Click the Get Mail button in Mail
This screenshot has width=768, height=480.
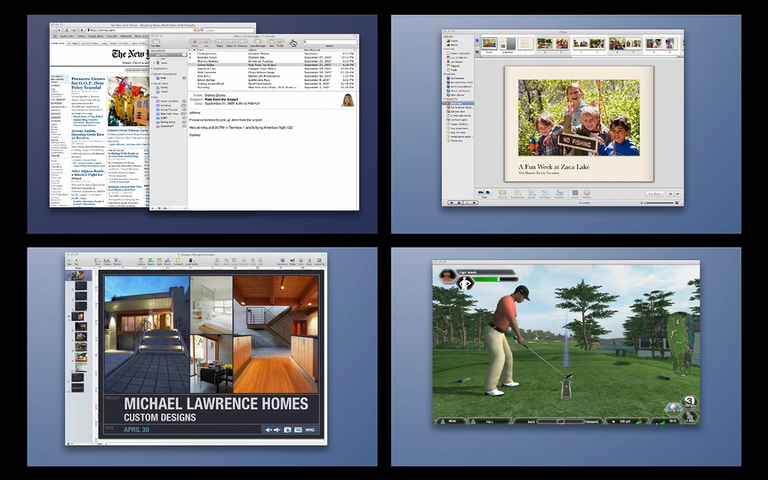click(156, 42)
